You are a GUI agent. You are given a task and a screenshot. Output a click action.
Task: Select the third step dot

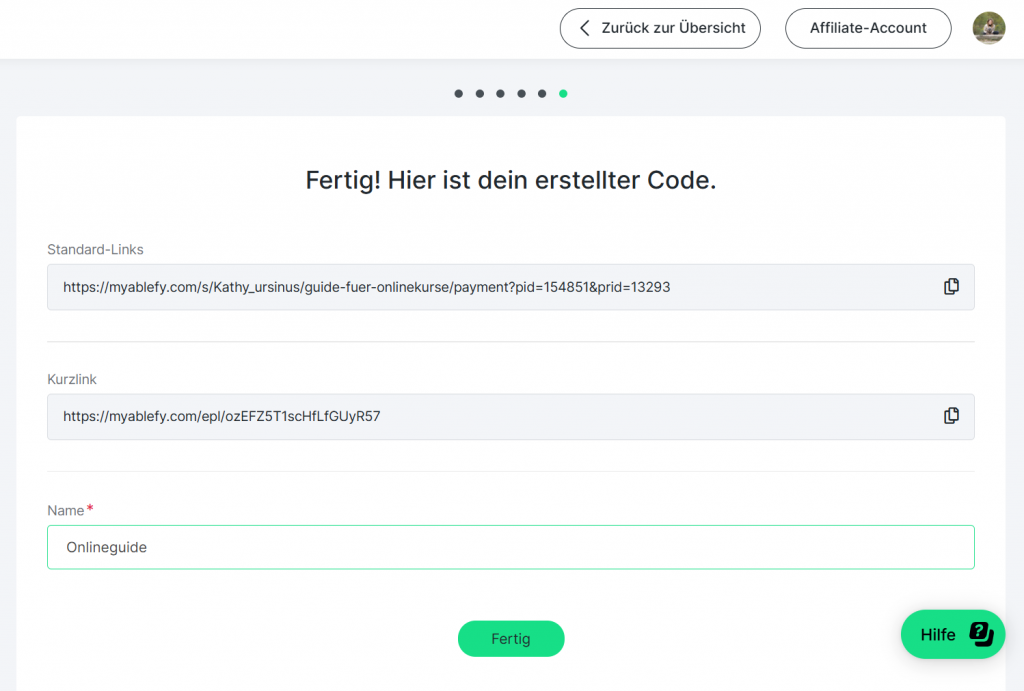[x=501, y=94]
